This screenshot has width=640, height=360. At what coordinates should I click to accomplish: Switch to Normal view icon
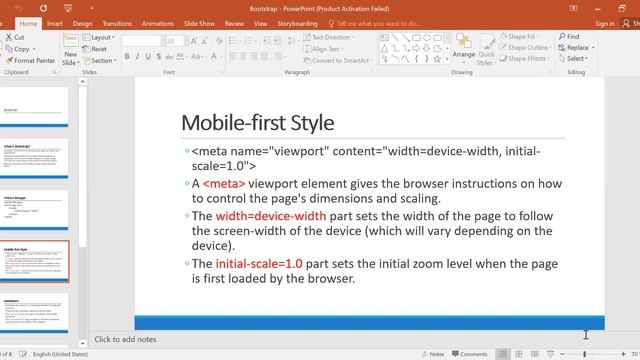click(x=503, y=354)
